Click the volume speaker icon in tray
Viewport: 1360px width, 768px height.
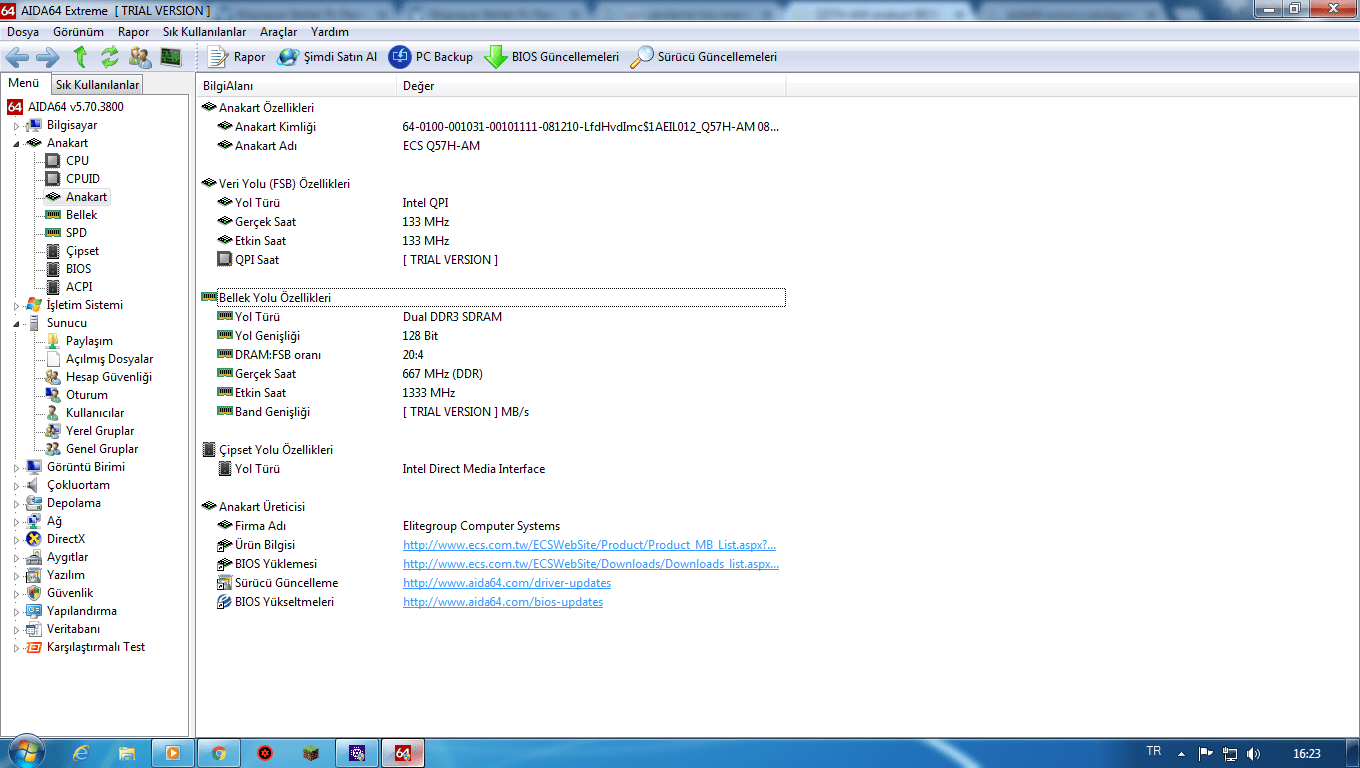click(1254, 753)
